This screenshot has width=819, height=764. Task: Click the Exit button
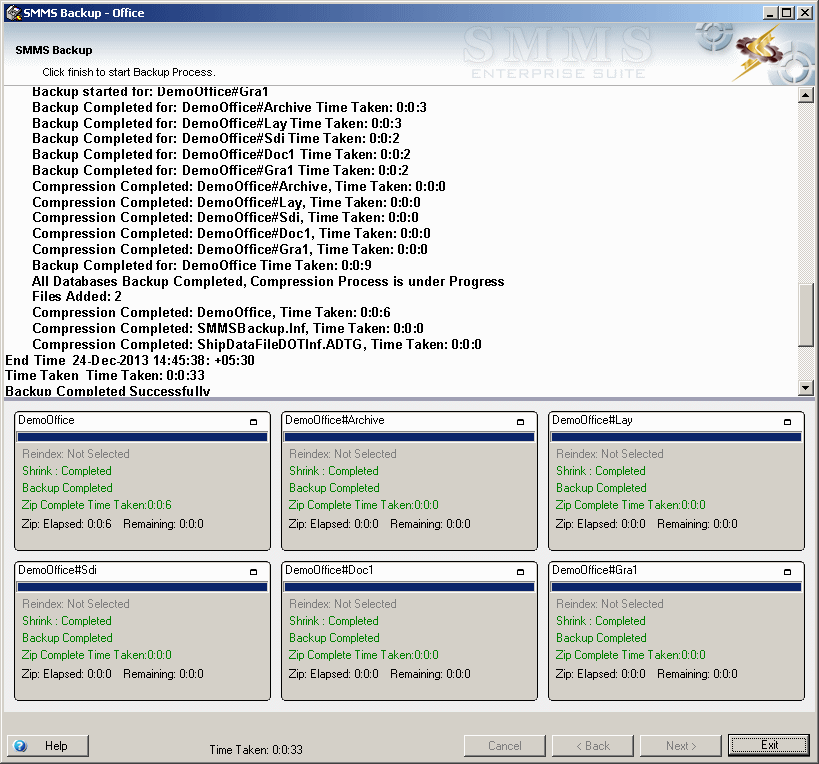769,745
